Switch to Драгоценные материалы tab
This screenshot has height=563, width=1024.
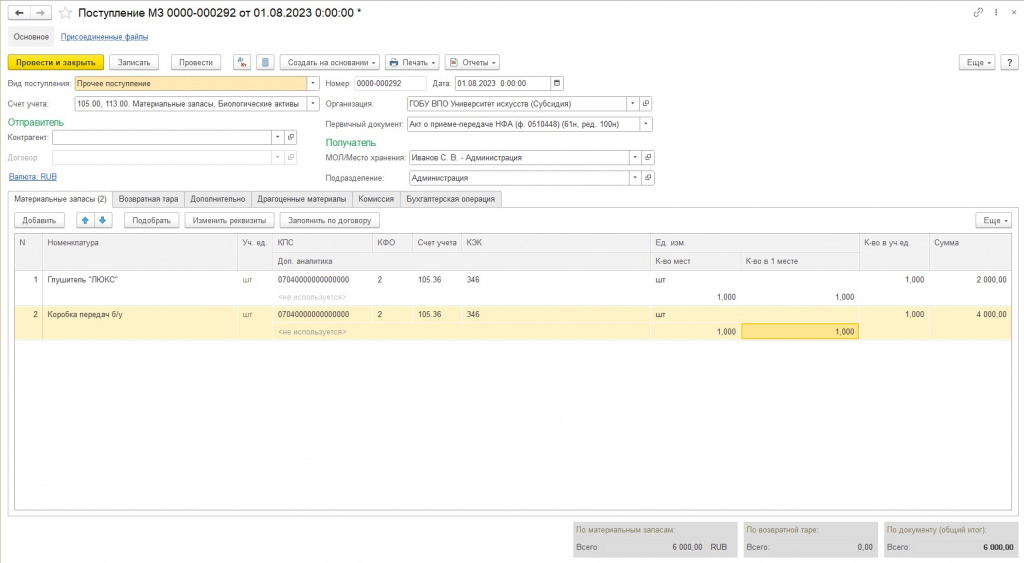pyautogui.click(x=302, y=199)
